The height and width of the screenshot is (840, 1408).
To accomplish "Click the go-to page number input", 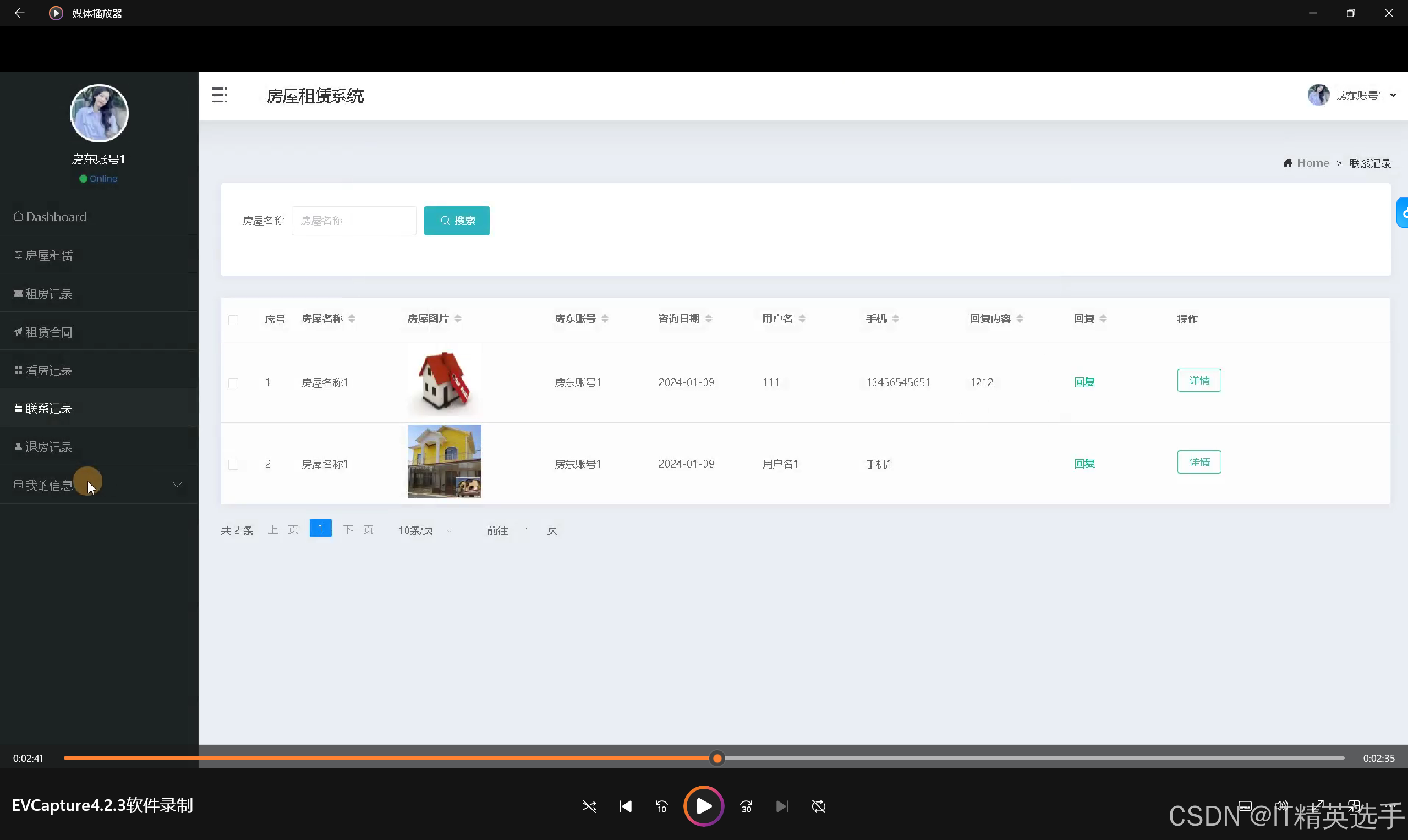I will click(x=528, y=530).
